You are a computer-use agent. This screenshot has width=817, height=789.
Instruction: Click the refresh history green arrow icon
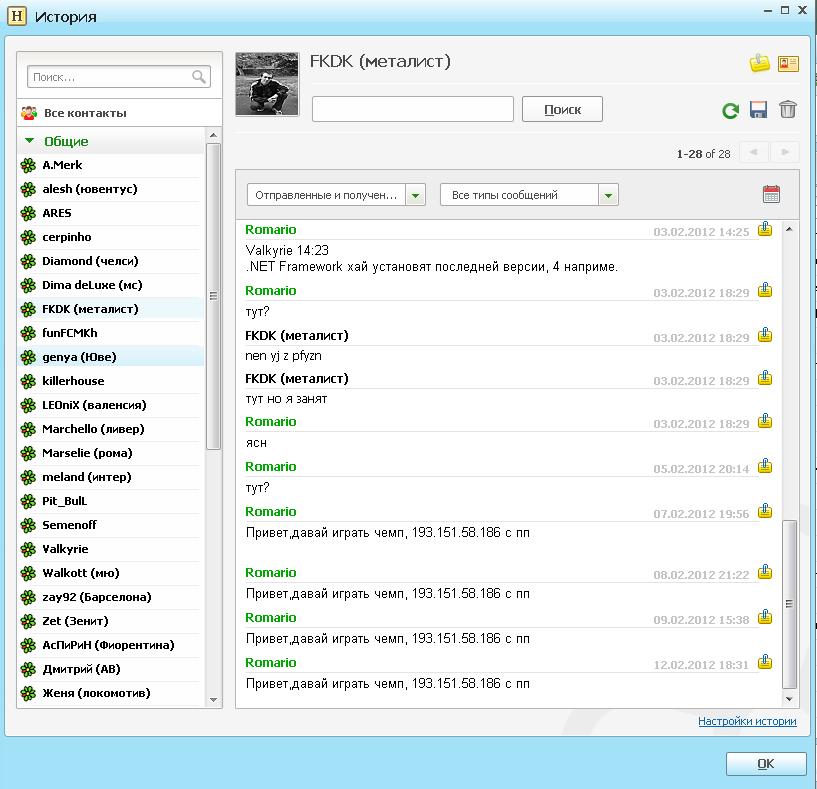pos(731,110)
